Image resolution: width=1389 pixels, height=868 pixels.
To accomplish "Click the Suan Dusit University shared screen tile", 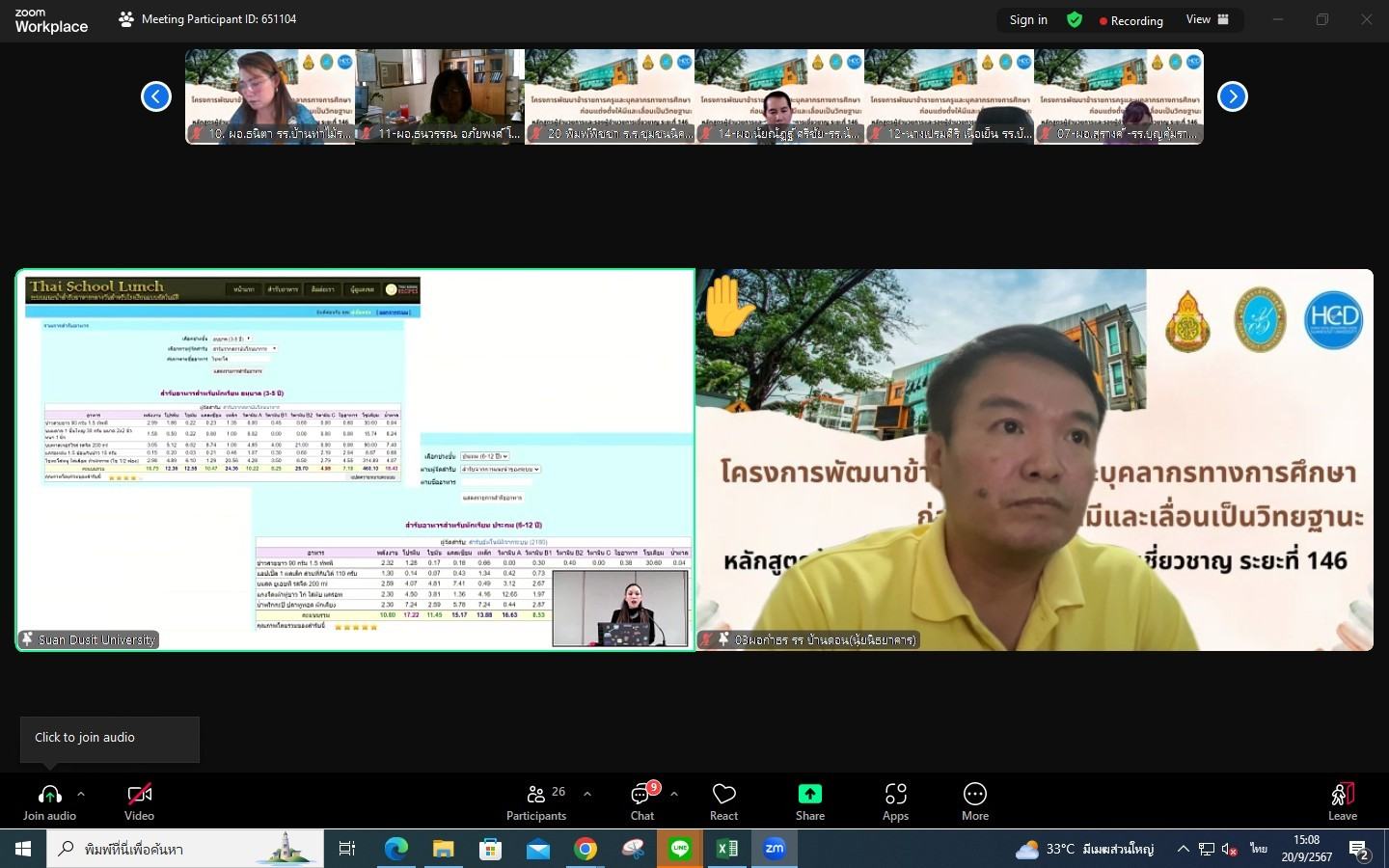I will pos(355,460).
